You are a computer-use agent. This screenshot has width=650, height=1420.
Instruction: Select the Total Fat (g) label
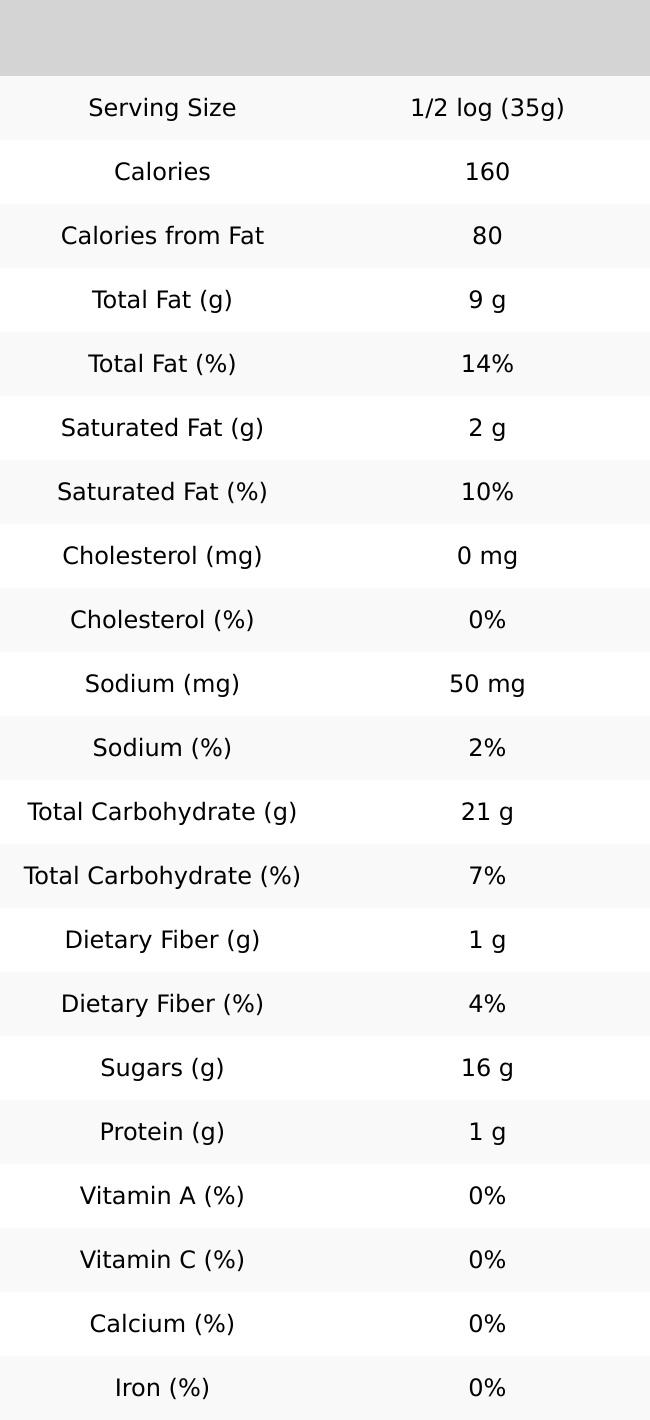pos(162,300)
